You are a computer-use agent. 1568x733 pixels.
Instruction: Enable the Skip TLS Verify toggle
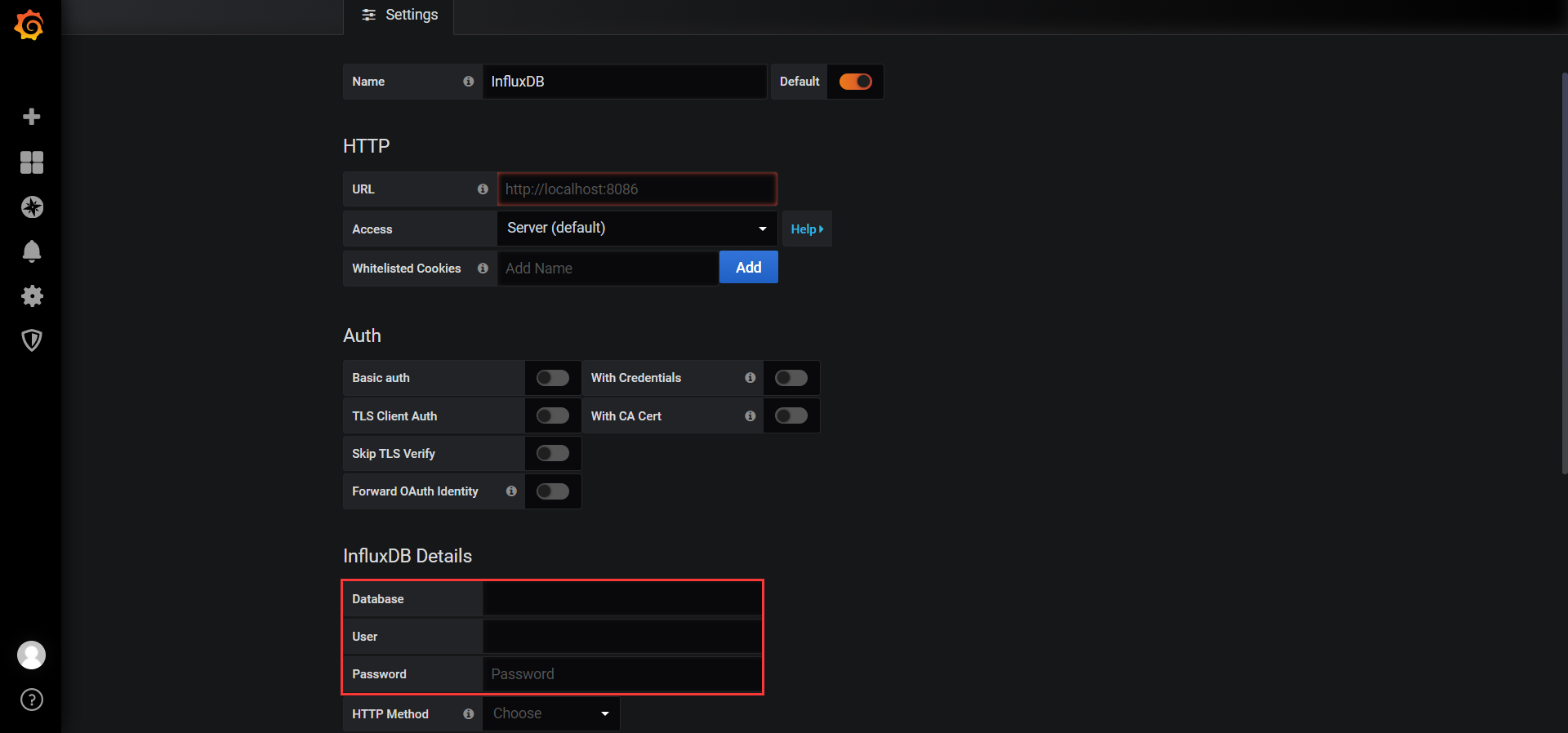[x=553, y=453]
